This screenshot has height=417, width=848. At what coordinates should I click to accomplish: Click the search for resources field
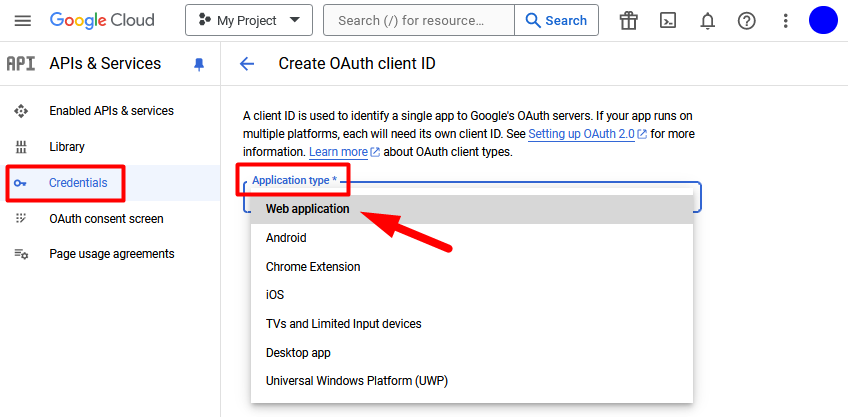click(419, 21)
